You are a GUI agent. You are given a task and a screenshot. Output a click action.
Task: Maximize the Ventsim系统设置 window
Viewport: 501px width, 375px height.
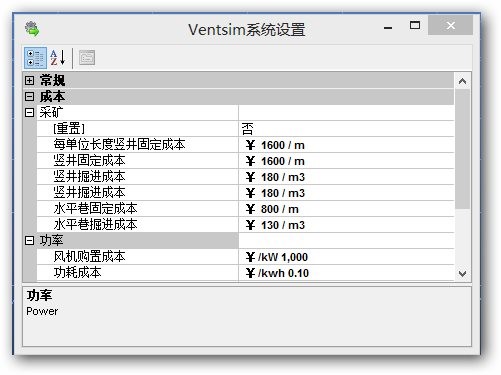(x=415, y=26)
